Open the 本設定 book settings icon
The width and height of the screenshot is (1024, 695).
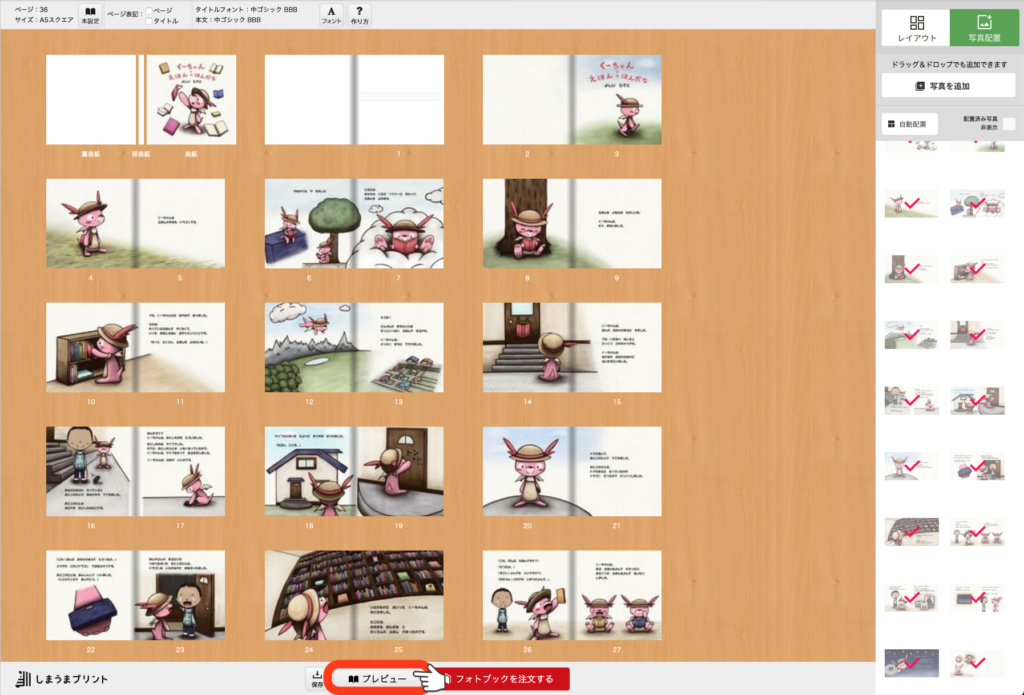click(x=90, y=14)
